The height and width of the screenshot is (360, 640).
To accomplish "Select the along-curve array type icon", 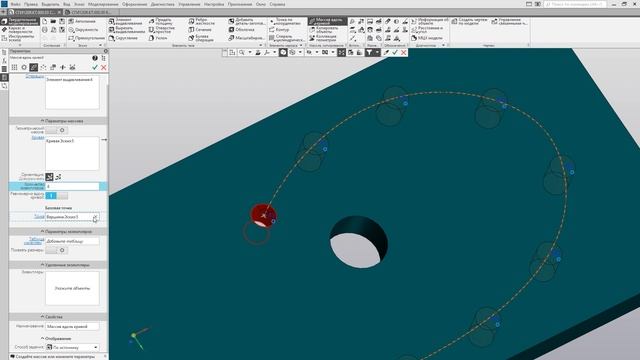I will pyautogui.click(x=34, y=67).
